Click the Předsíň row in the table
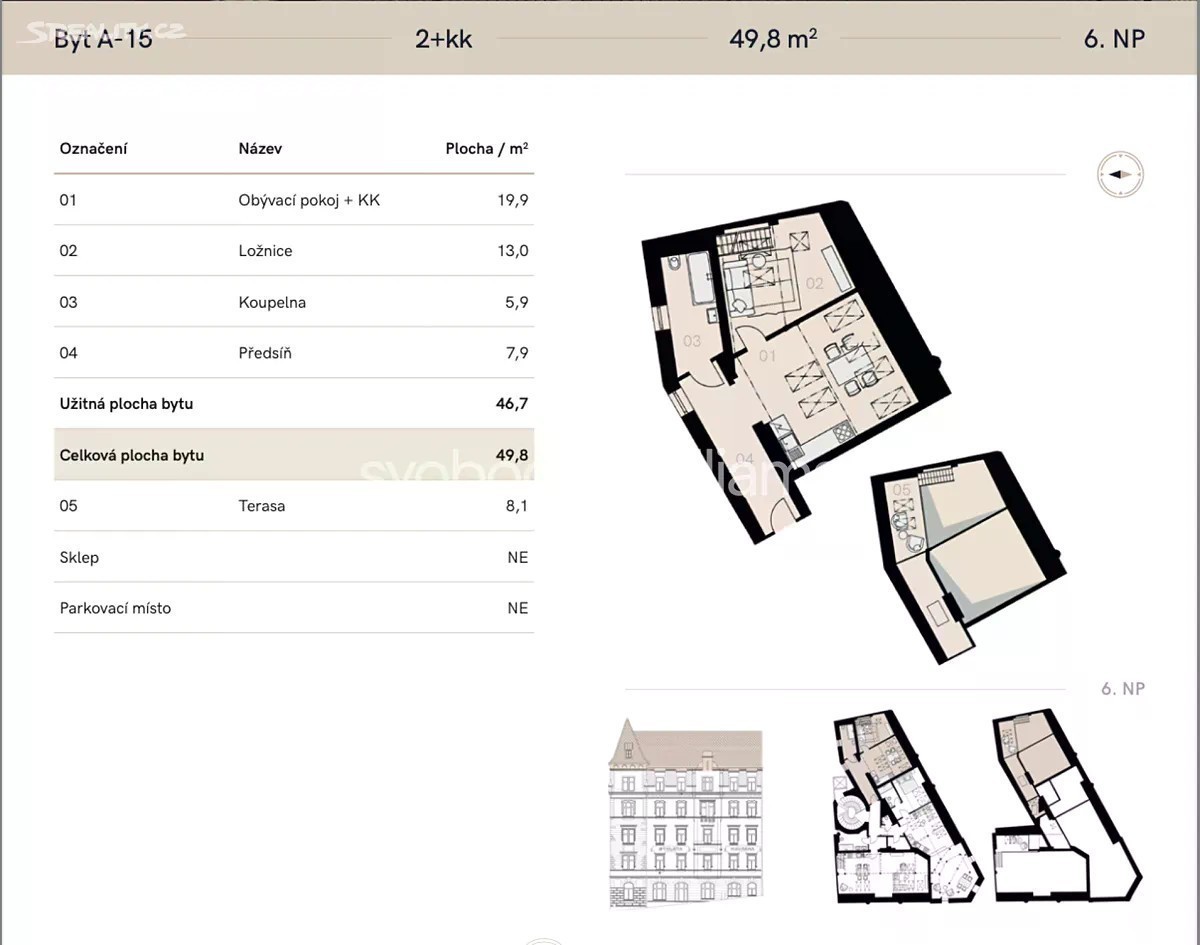 [x=293, y=353]
